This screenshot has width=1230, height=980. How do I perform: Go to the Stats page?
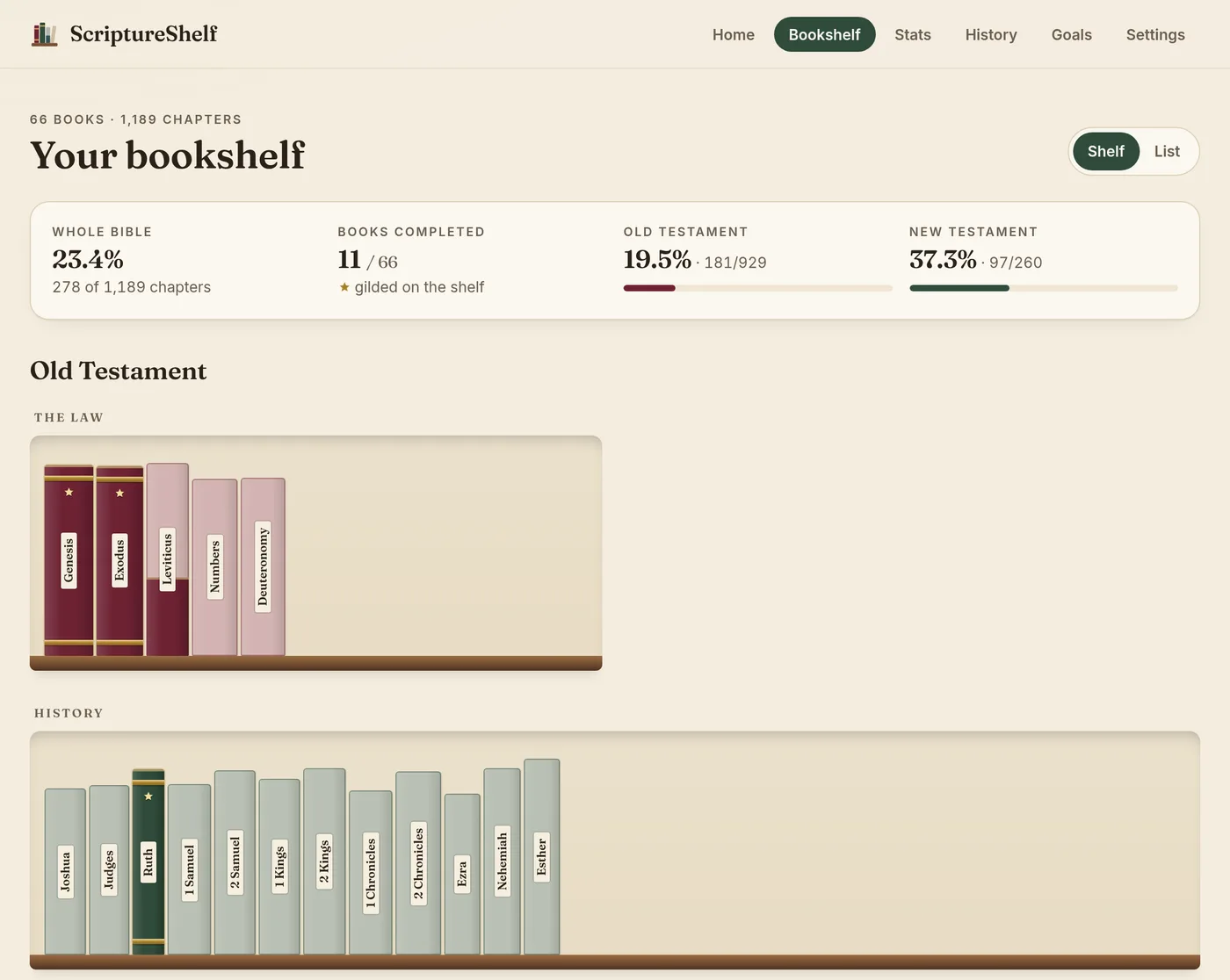[913, 34]
